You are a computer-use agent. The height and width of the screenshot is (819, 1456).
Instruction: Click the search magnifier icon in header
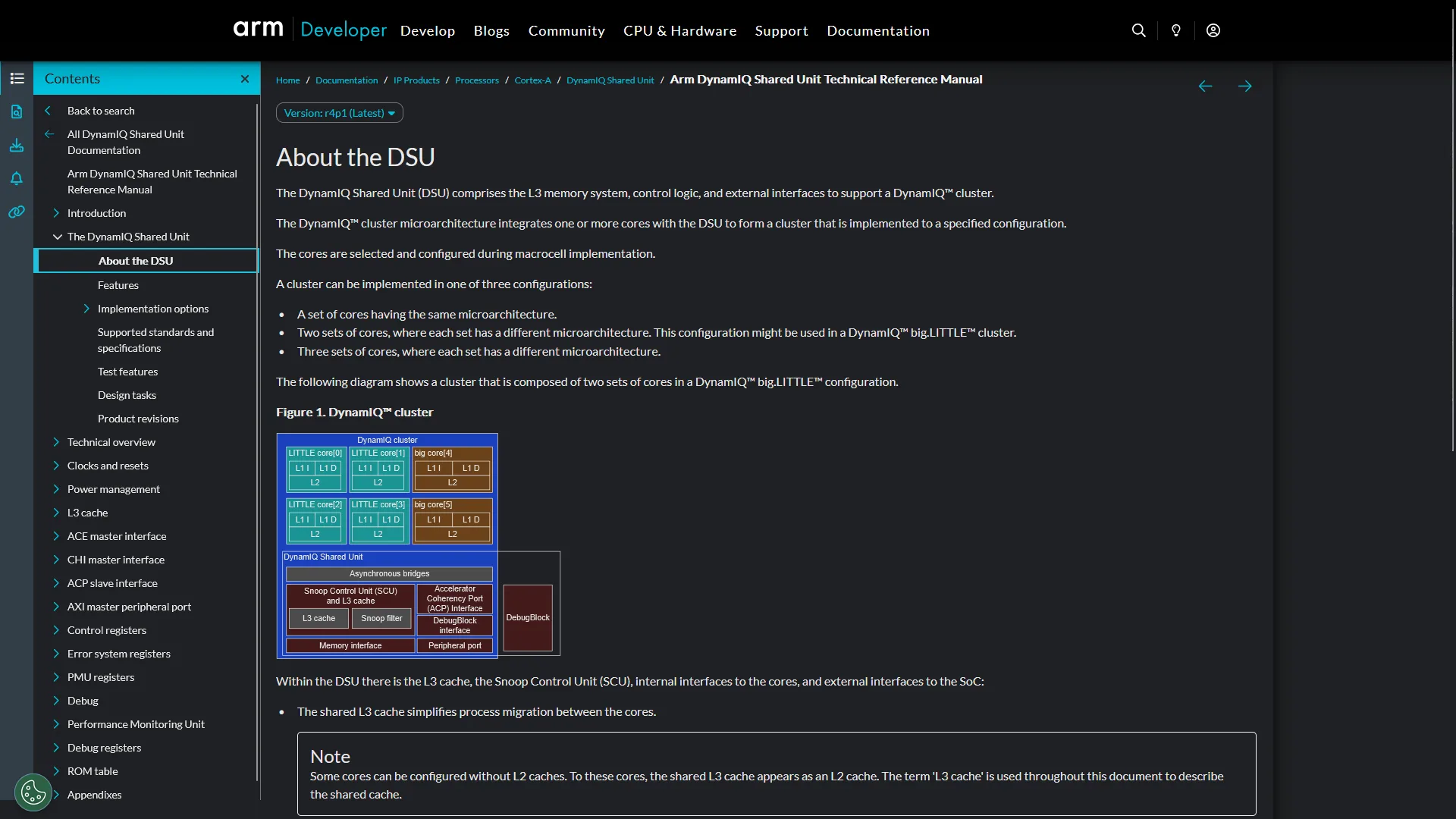(1138, 30)
